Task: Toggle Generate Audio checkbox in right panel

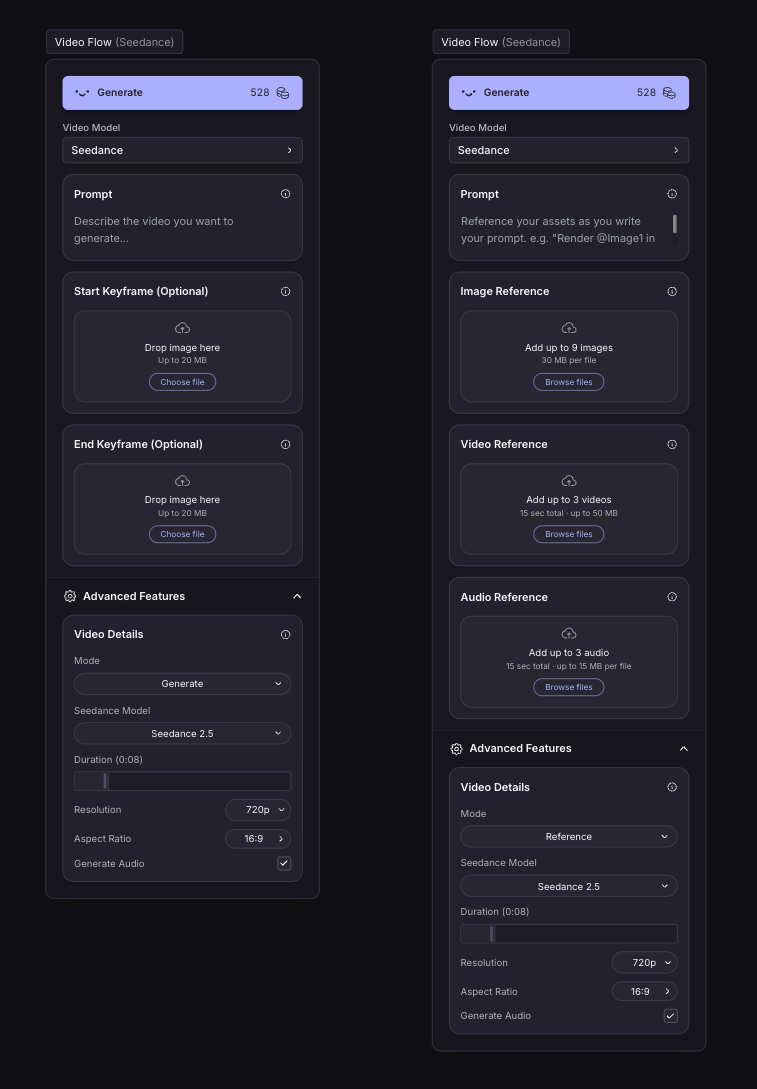Action: (670, 1016)
